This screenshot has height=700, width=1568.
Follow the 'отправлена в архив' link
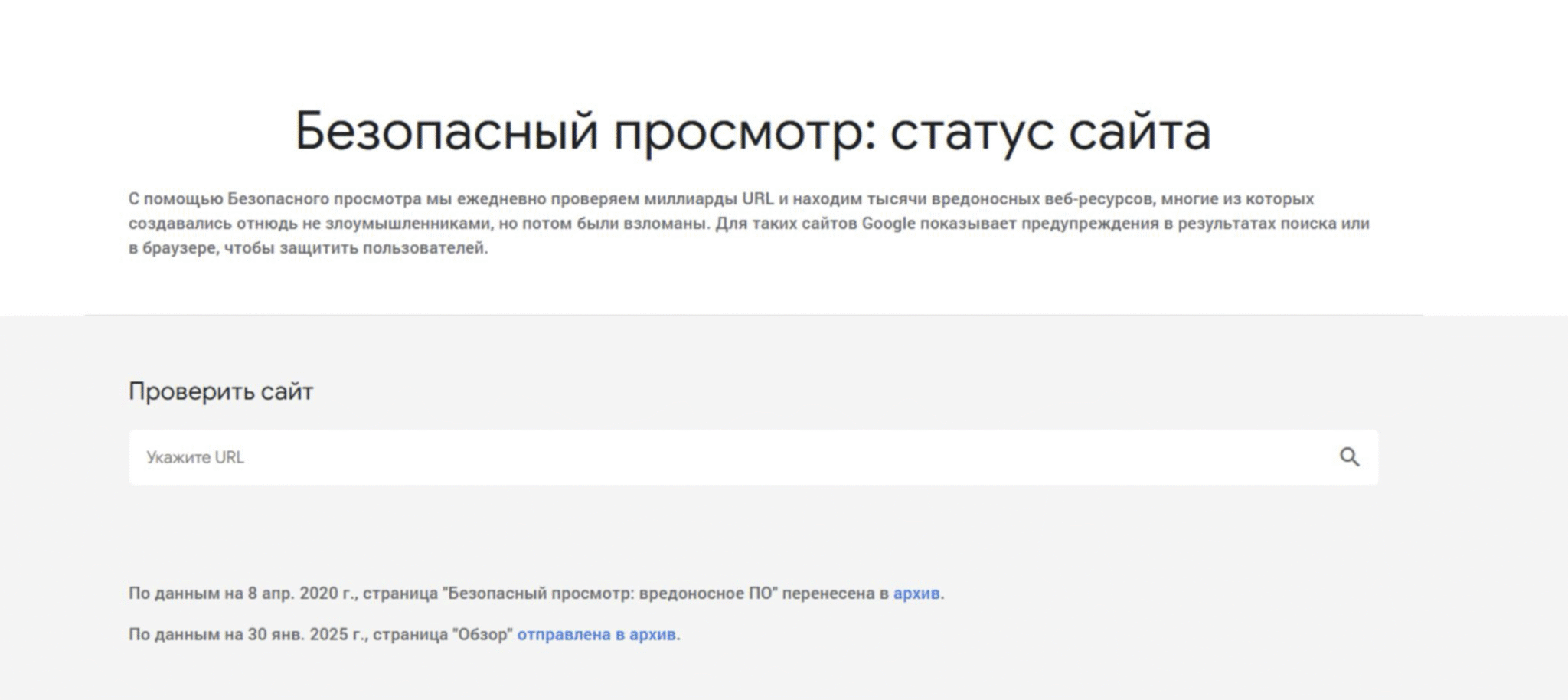click(596, 635)
